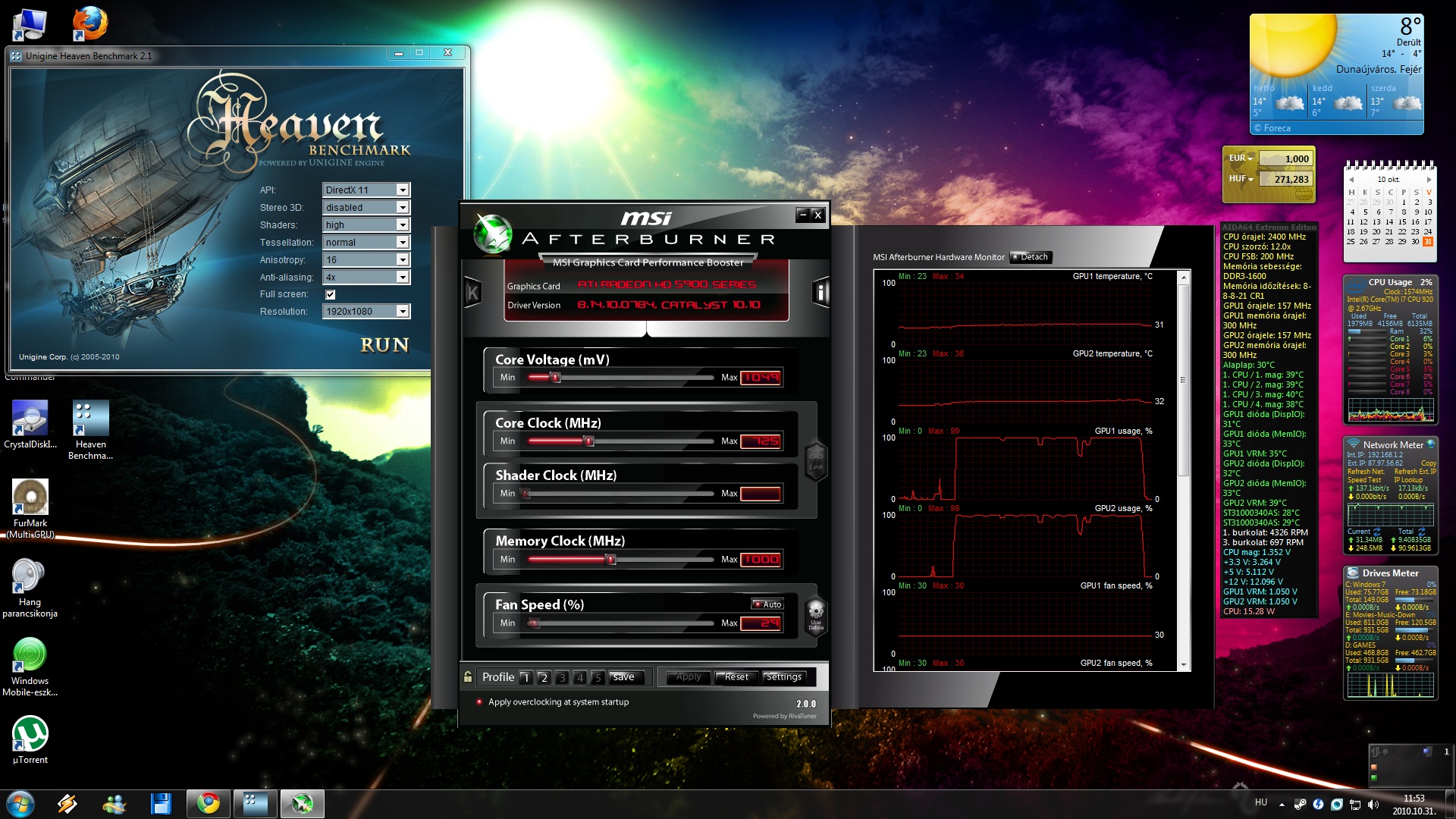Open the Heaven Benchmark desktop shortcut

(x=90, y=430)
